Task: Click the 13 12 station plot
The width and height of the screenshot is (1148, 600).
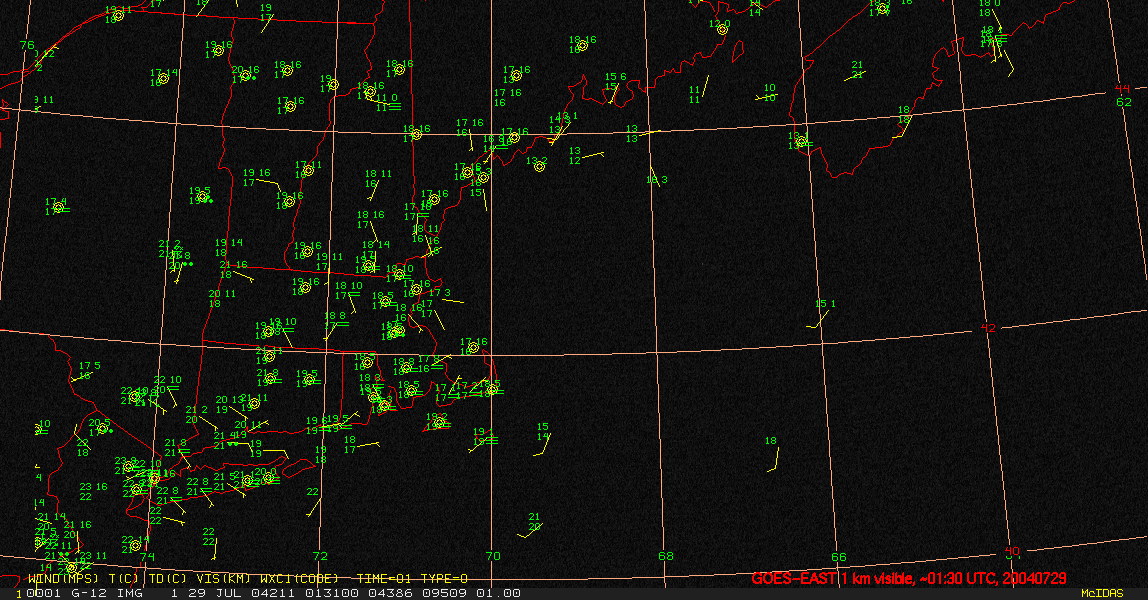Action: (586, 155)
